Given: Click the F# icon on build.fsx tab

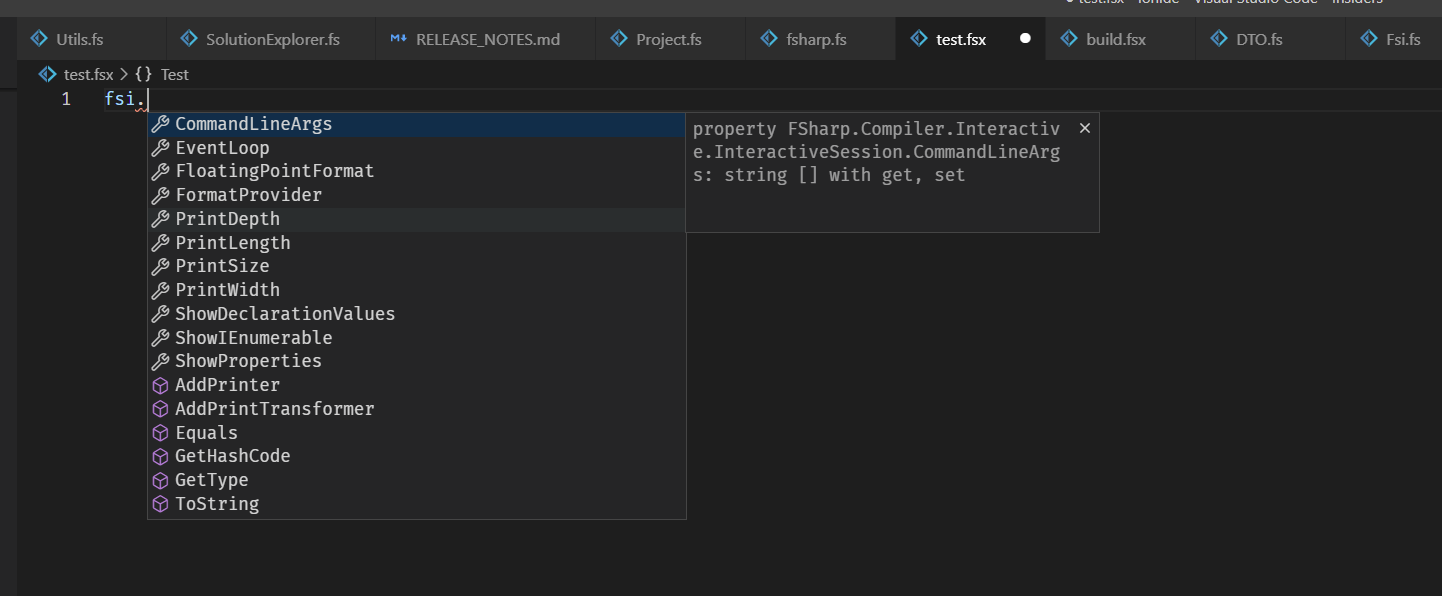Looking at the screenshot, I should tap(1069, 39).
